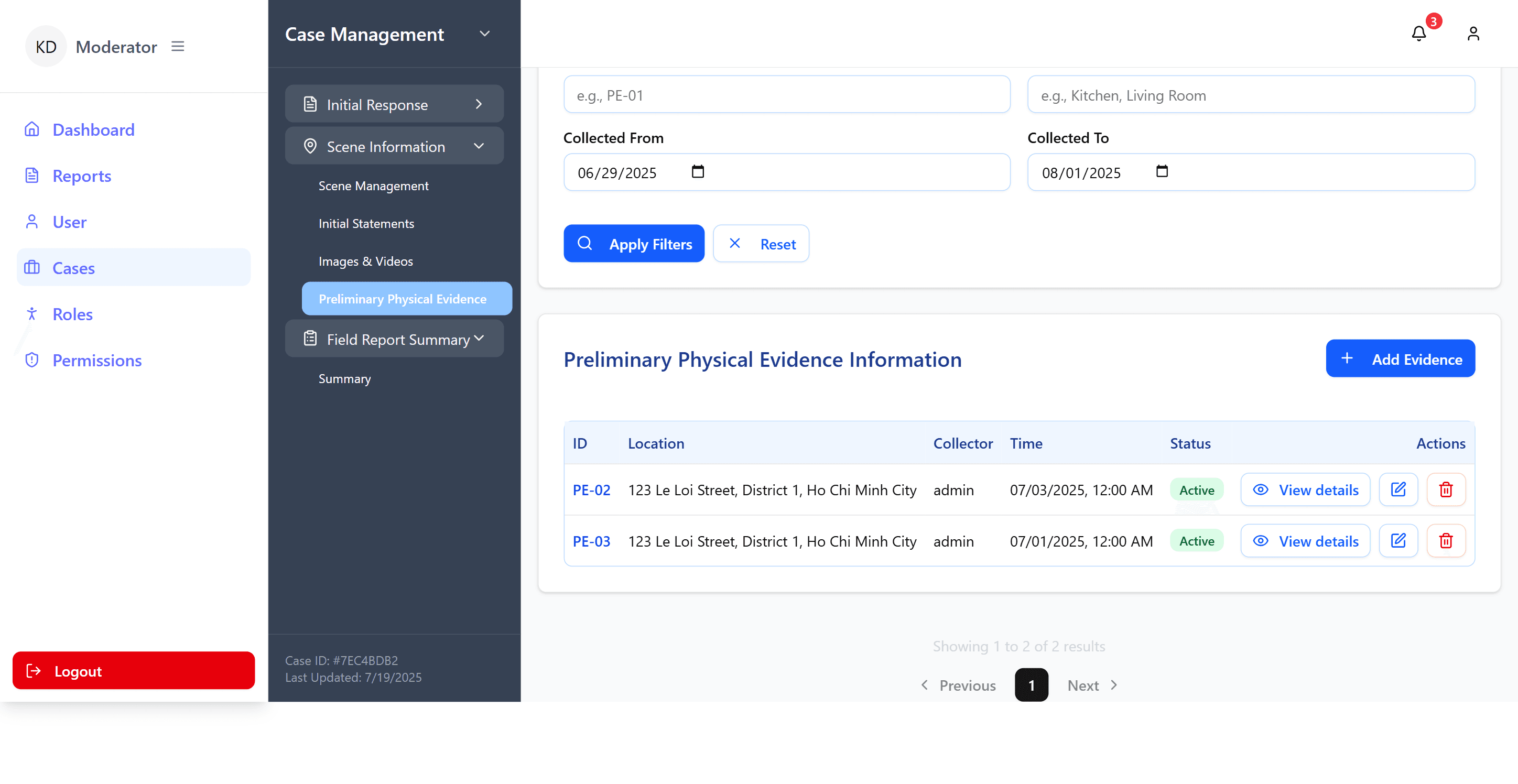Switch to the Images & Videos section
Viewport: 1518px width, 784px height.
pos(365,261)
